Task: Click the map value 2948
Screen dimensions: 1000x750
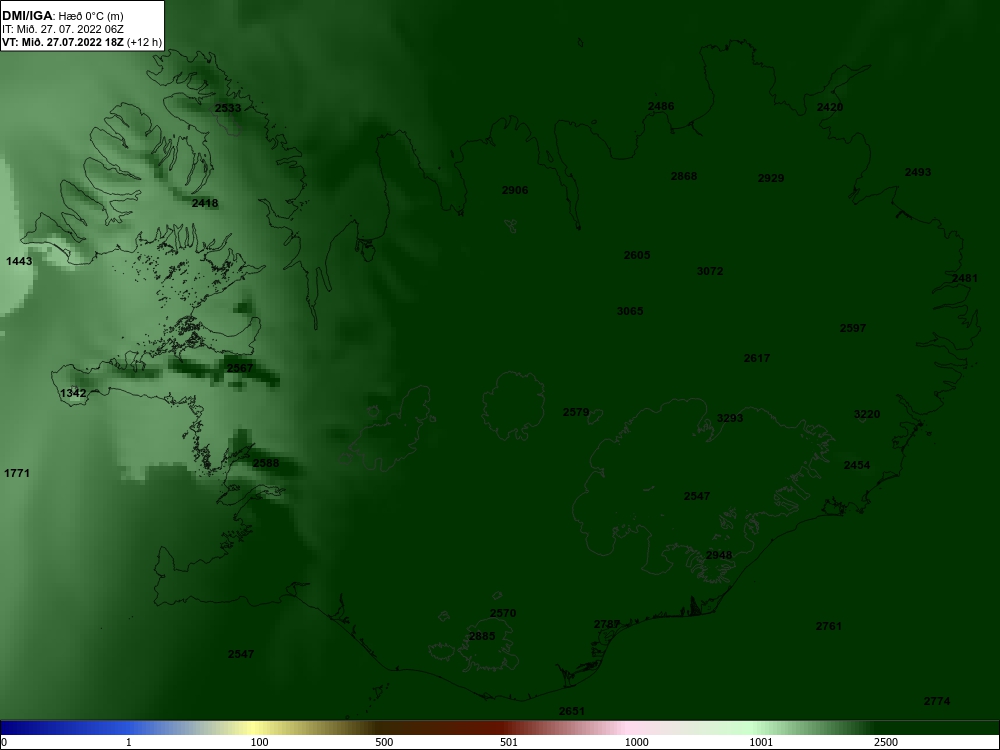Action: click(719, 555)
